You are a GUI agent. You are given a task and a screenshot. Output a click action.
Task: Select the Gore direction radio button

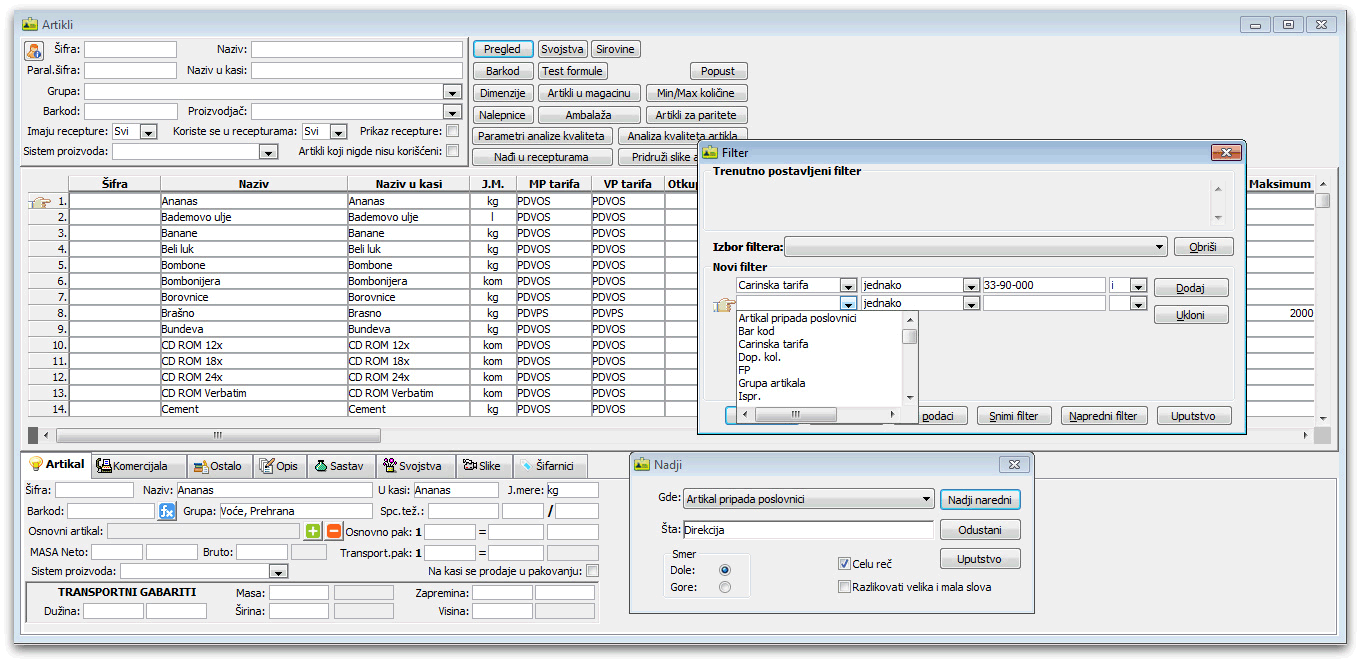(725, 587)
